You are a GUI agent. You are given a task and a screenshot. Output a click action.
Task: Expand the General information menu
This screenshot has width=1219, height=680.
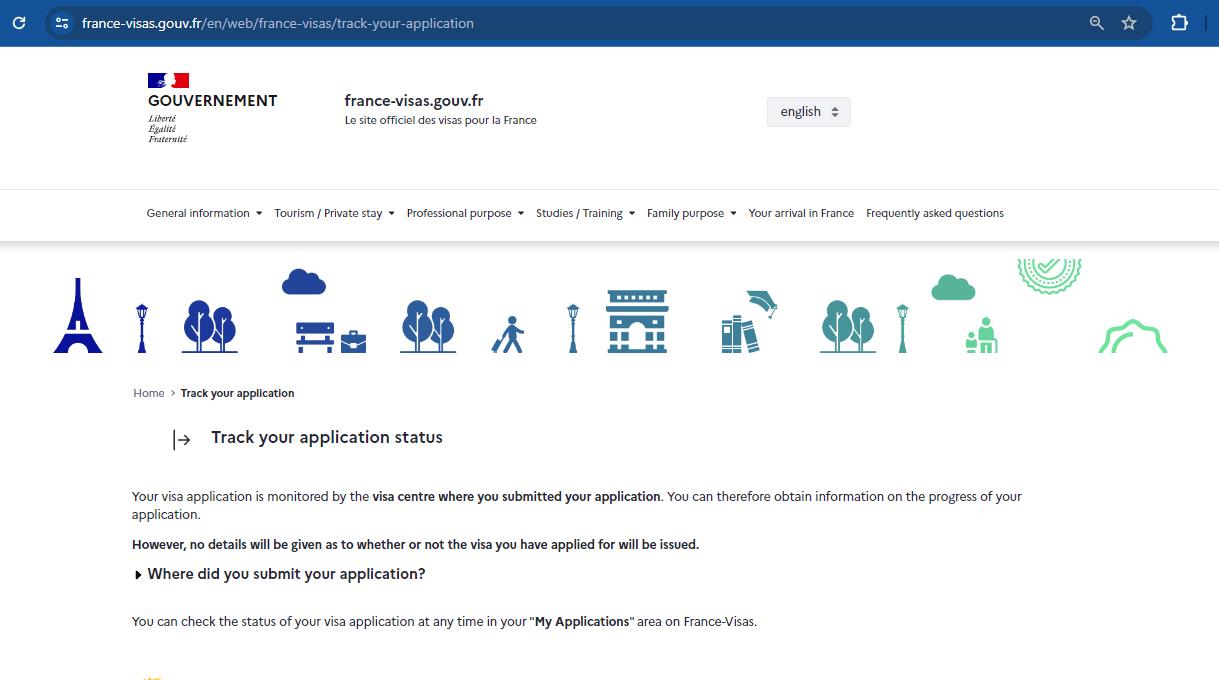coord(204,213)
